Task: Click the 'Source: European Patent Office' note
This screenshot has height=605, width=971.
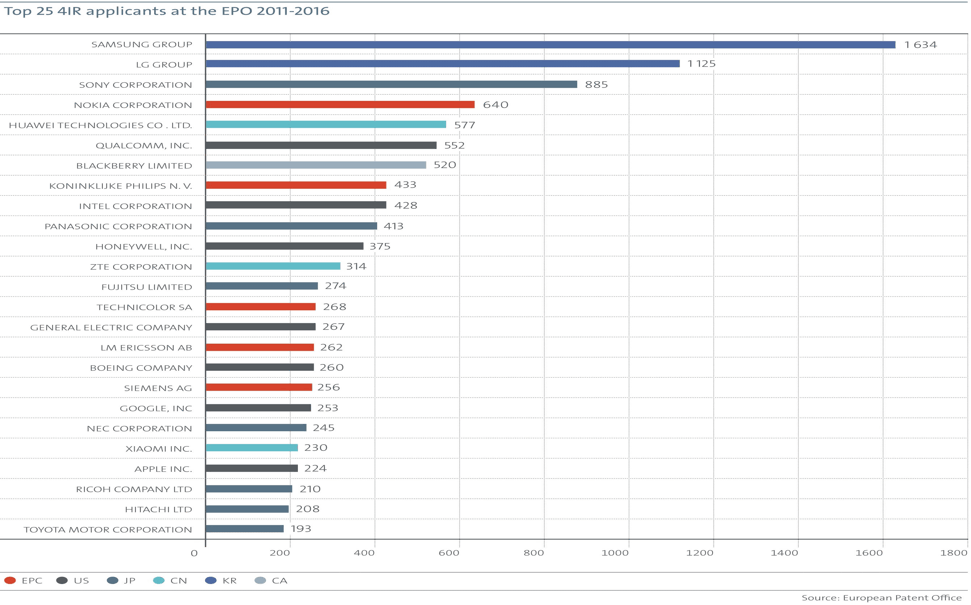Action: 882,598
